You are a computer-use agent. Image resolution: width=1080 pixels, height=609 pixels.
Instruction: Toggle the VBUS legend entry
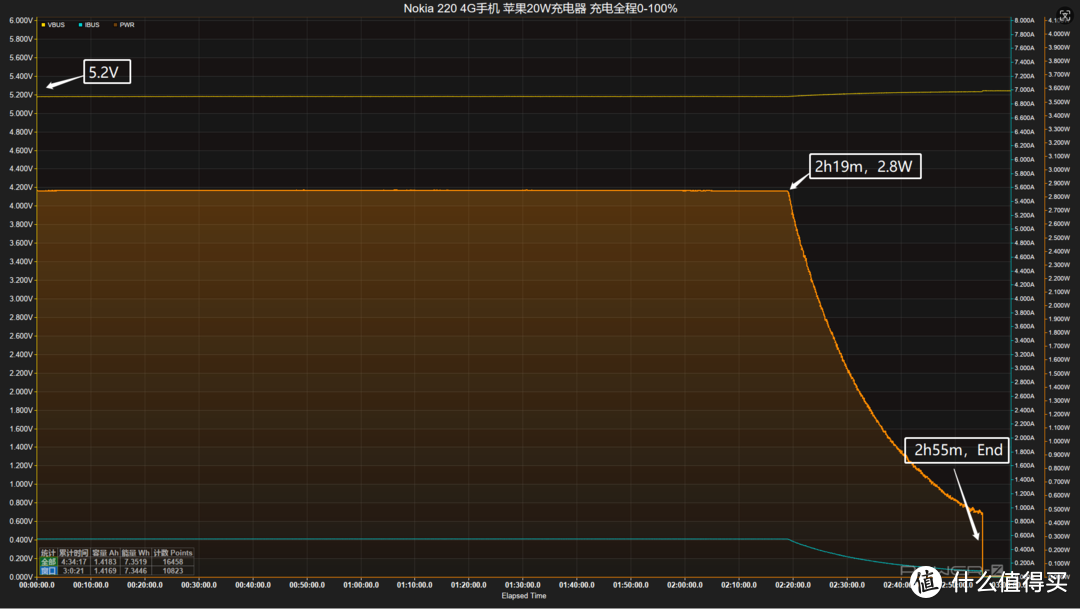pyautogui.click(x=53, y=25)
